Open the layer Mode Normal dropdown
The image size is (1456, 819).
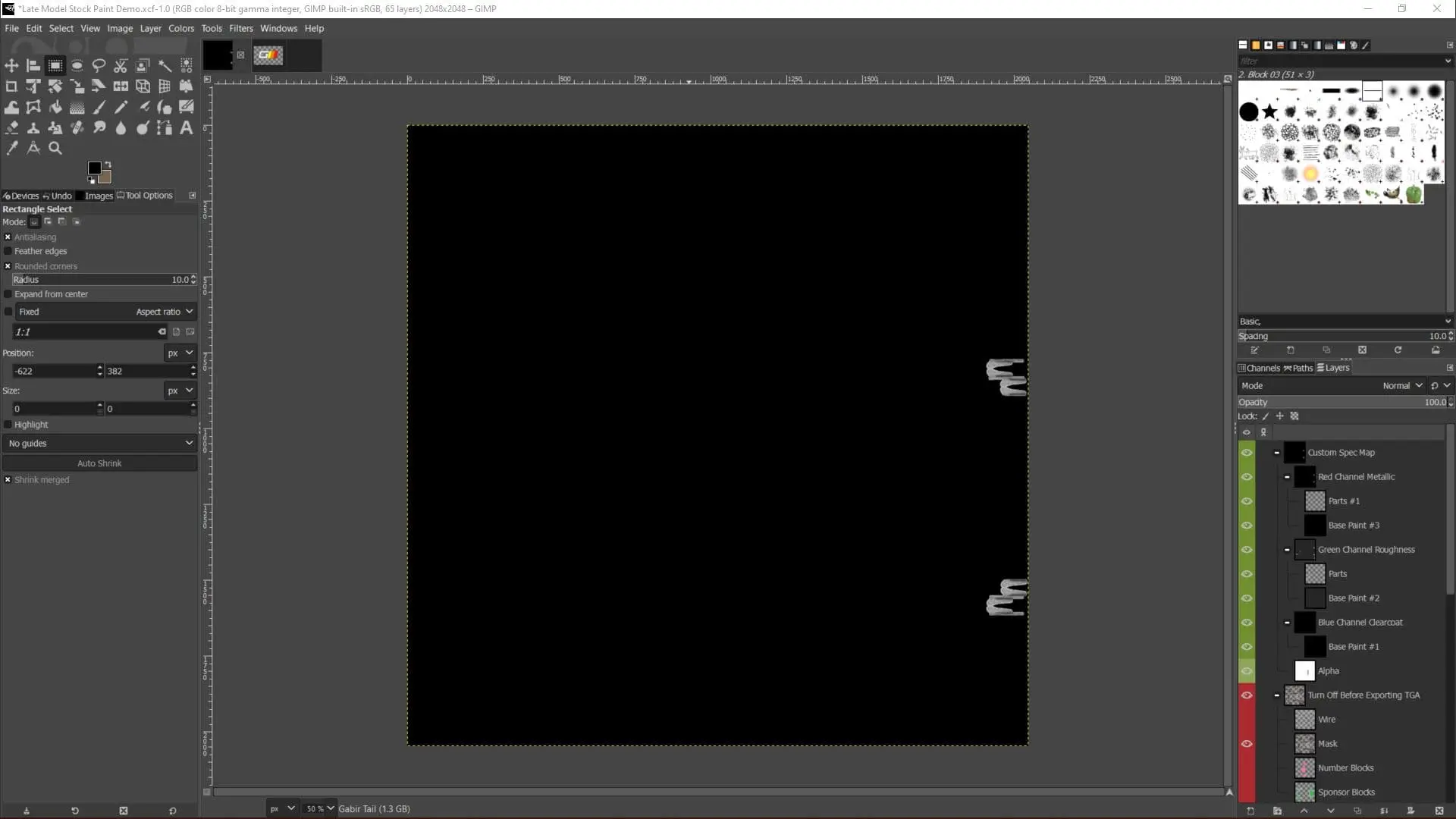[1401, 386]
